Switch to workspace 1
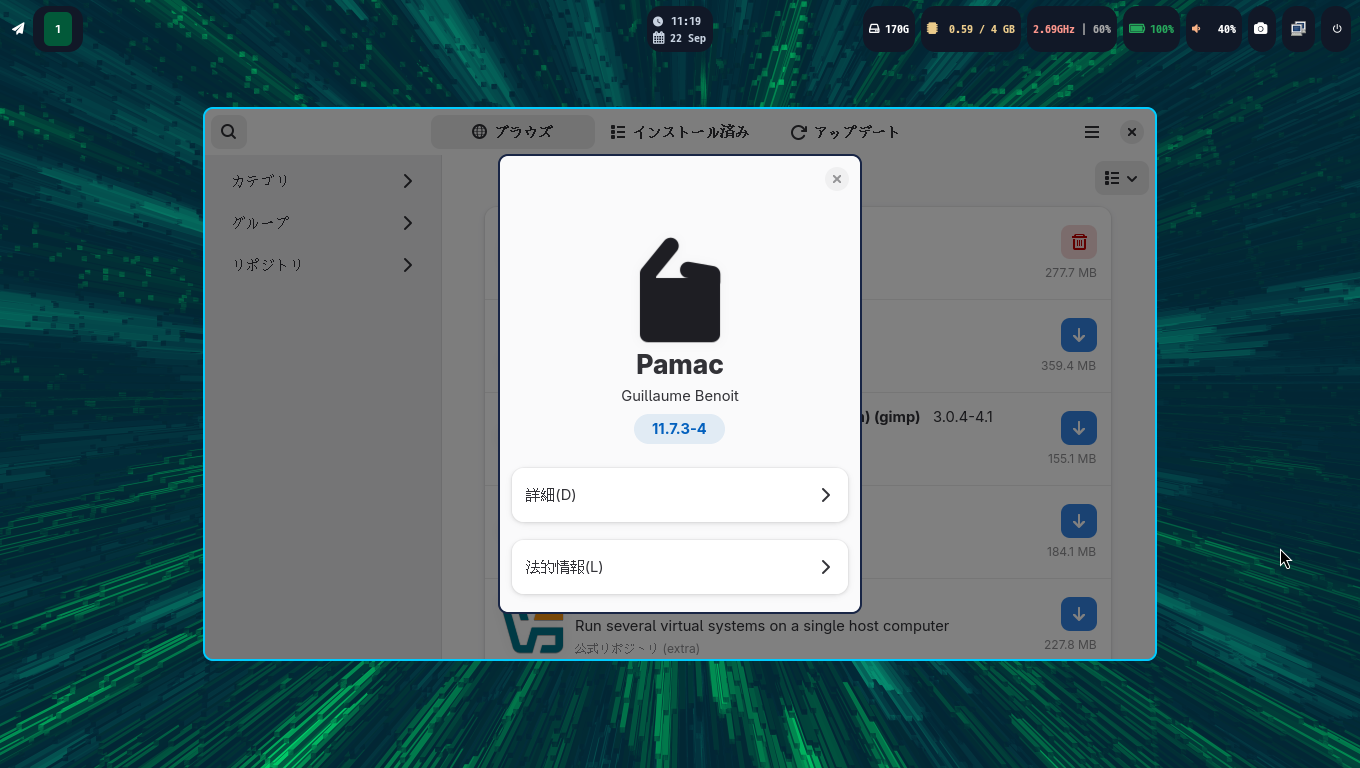Screen dimensions: 1360x768 (x=58, y=29)
